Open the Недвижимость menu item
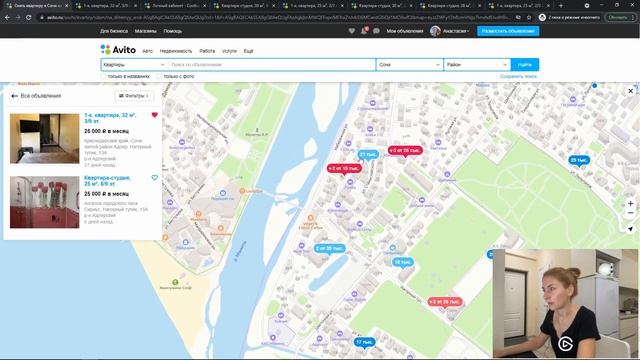The width and height of the screenshot is (640, 360). tap(176, 51)
